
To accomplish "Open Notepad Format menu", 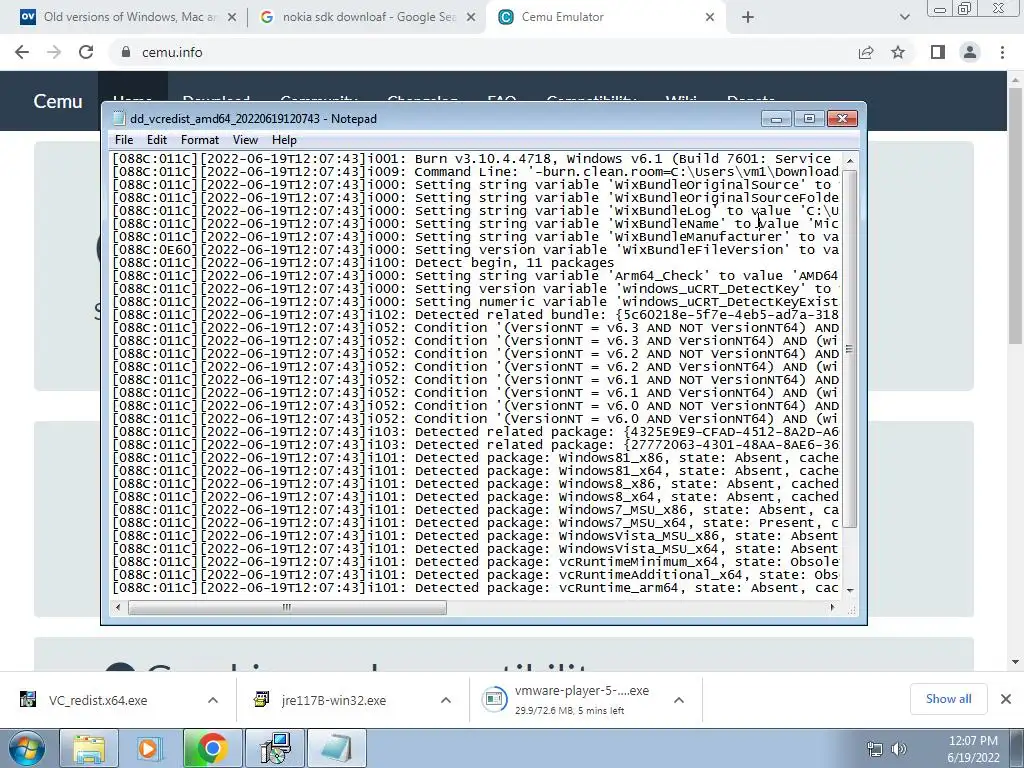I will tap(200, 140).
